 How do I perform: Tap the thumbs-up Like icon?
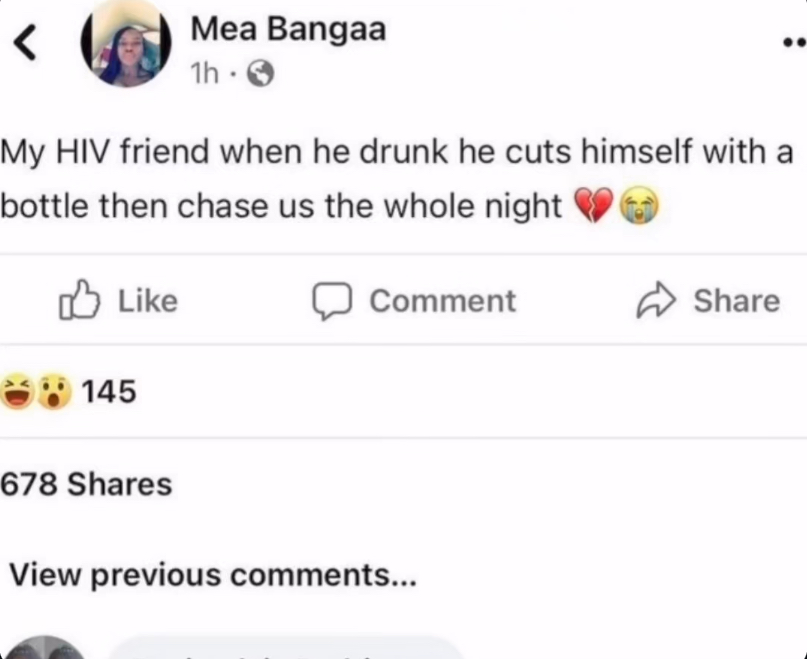pyautogui.click(x=80, y=301)
